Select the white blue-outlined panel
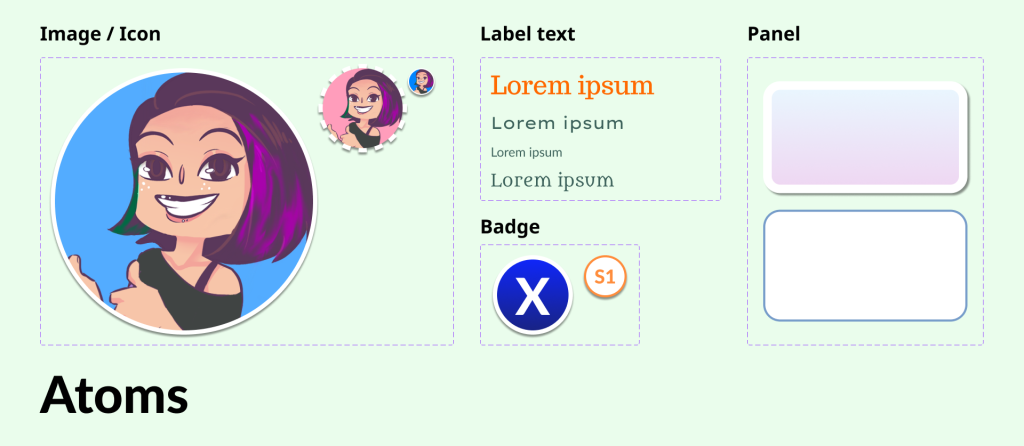The height and width of the screenshot is (446, 1024). (x=865, y=266)
